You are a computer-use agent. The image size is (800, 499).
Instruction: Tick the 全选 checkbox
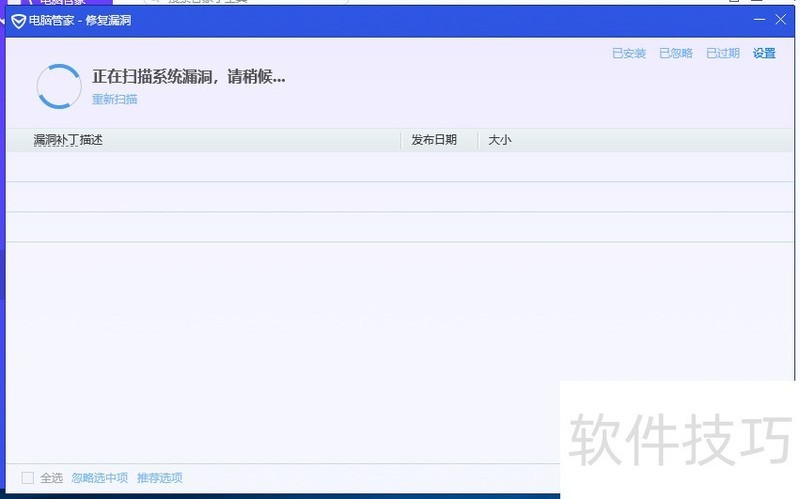click(28, 478)
